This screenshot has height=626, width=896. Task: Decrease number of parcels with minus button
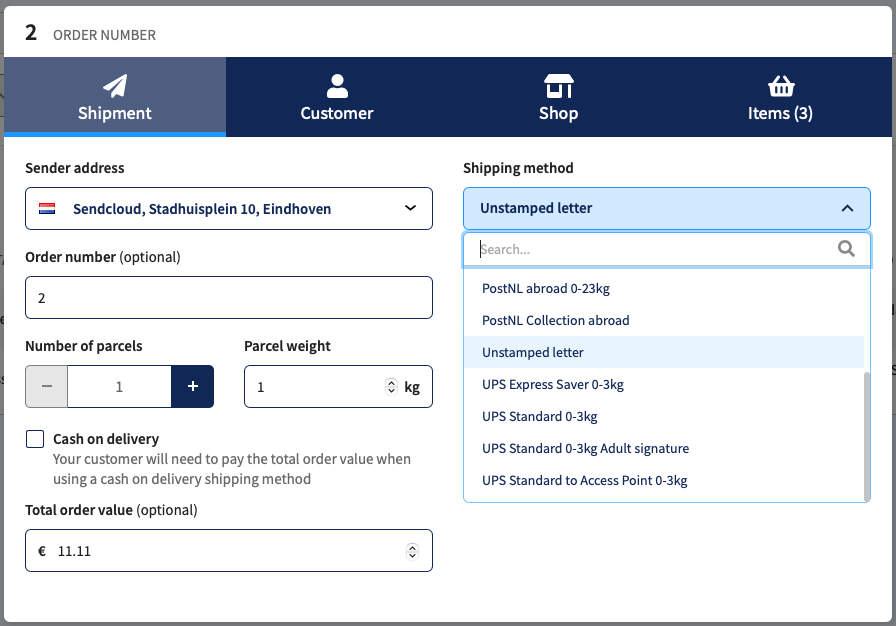[46, 387]
